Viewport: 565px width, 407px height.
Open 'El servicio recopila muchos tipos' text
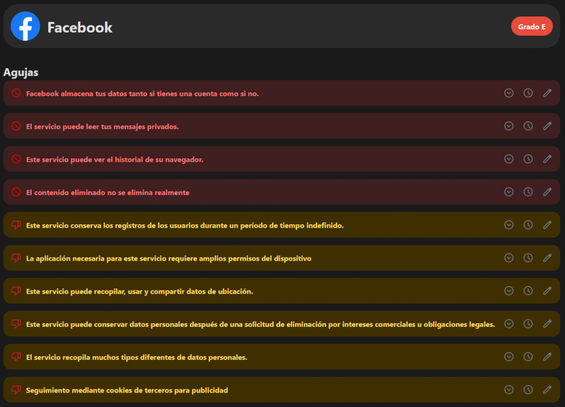[137, 357]
